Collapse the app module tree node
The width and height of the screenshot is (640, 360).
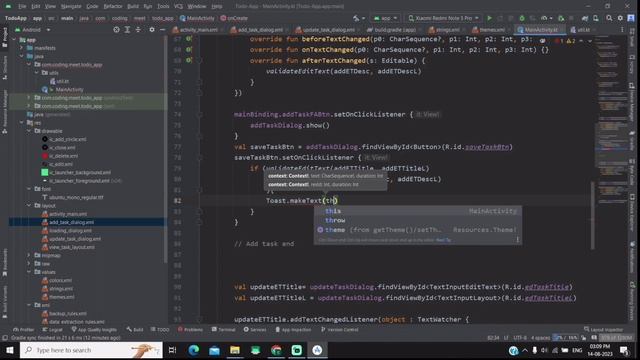click(x=15, y=40)
